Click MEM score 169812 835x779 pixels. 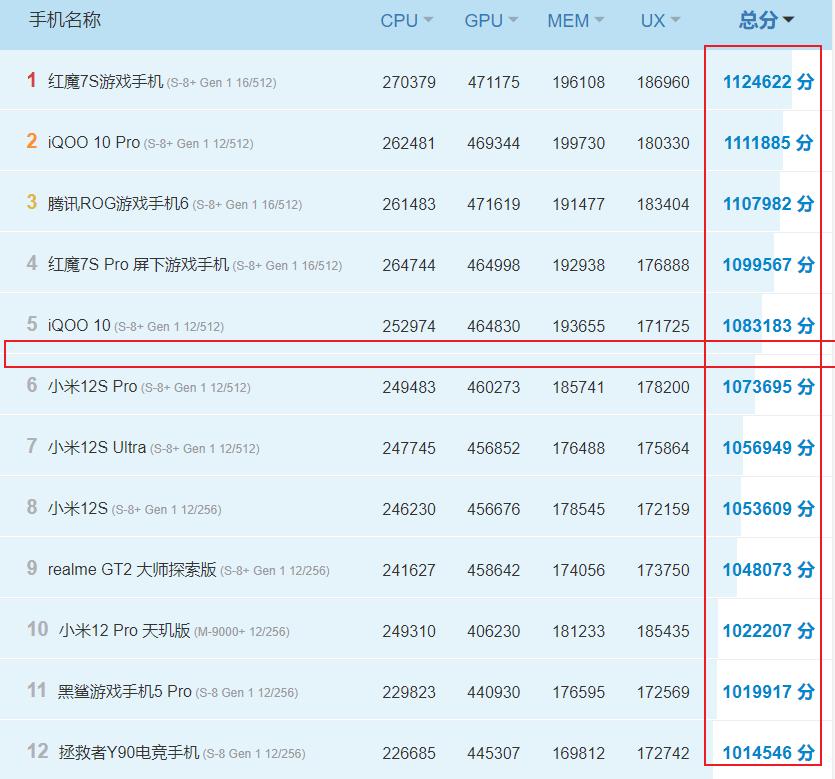[578, 753]
